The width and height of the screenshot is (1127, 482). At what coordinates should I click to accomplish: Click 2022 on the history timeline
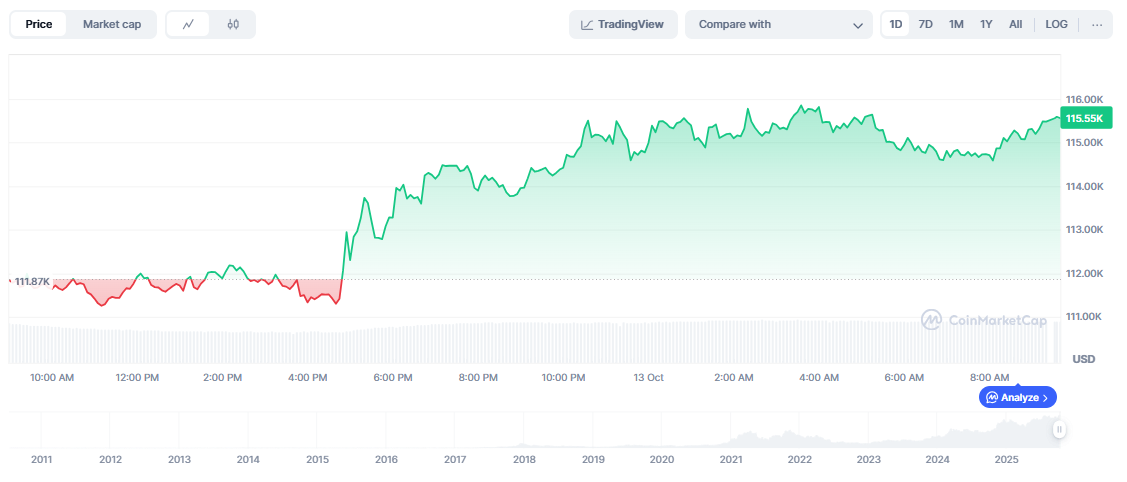[x=800, y=459]
